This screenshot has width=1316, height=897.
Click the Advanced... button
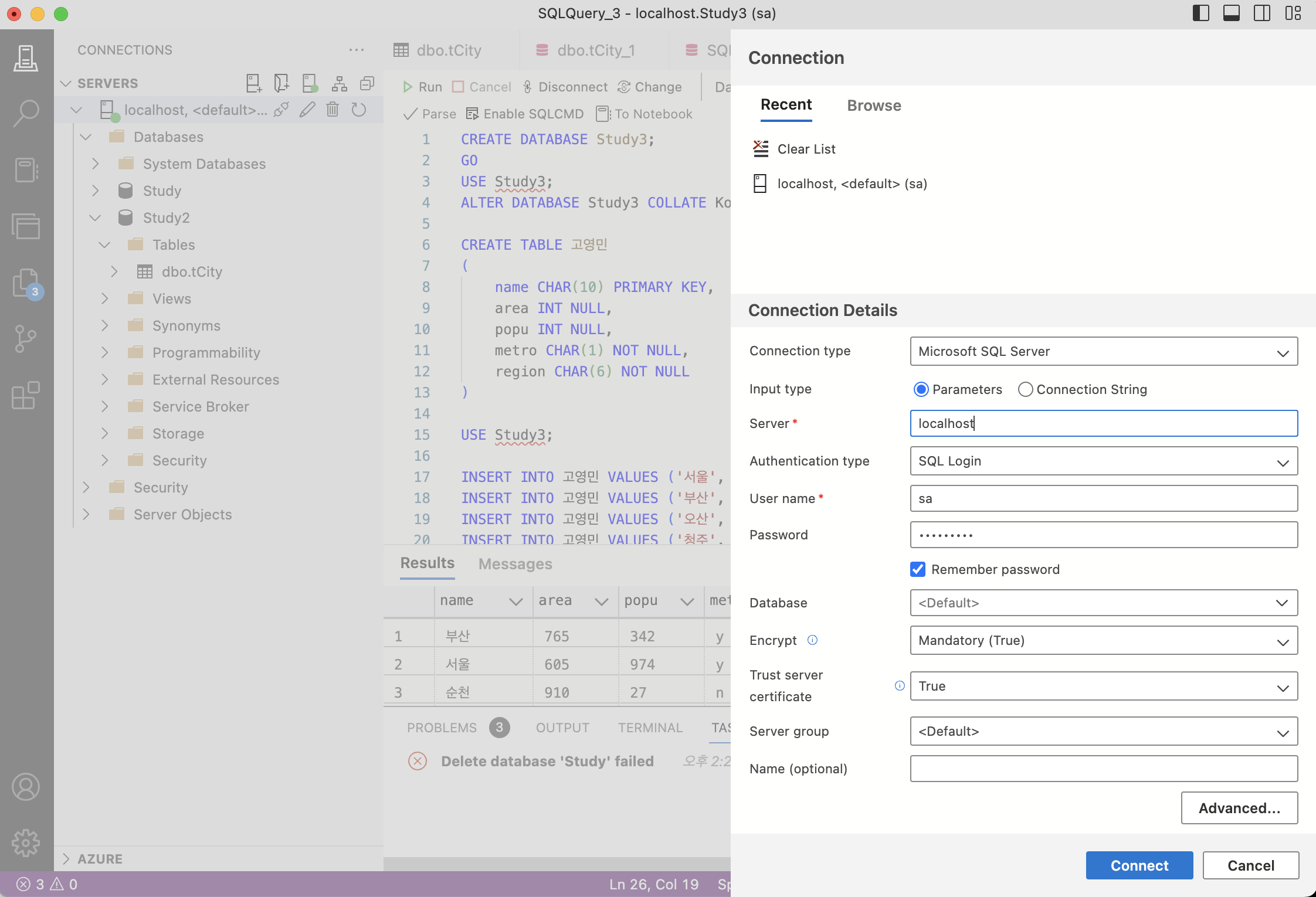point(1239,808)
